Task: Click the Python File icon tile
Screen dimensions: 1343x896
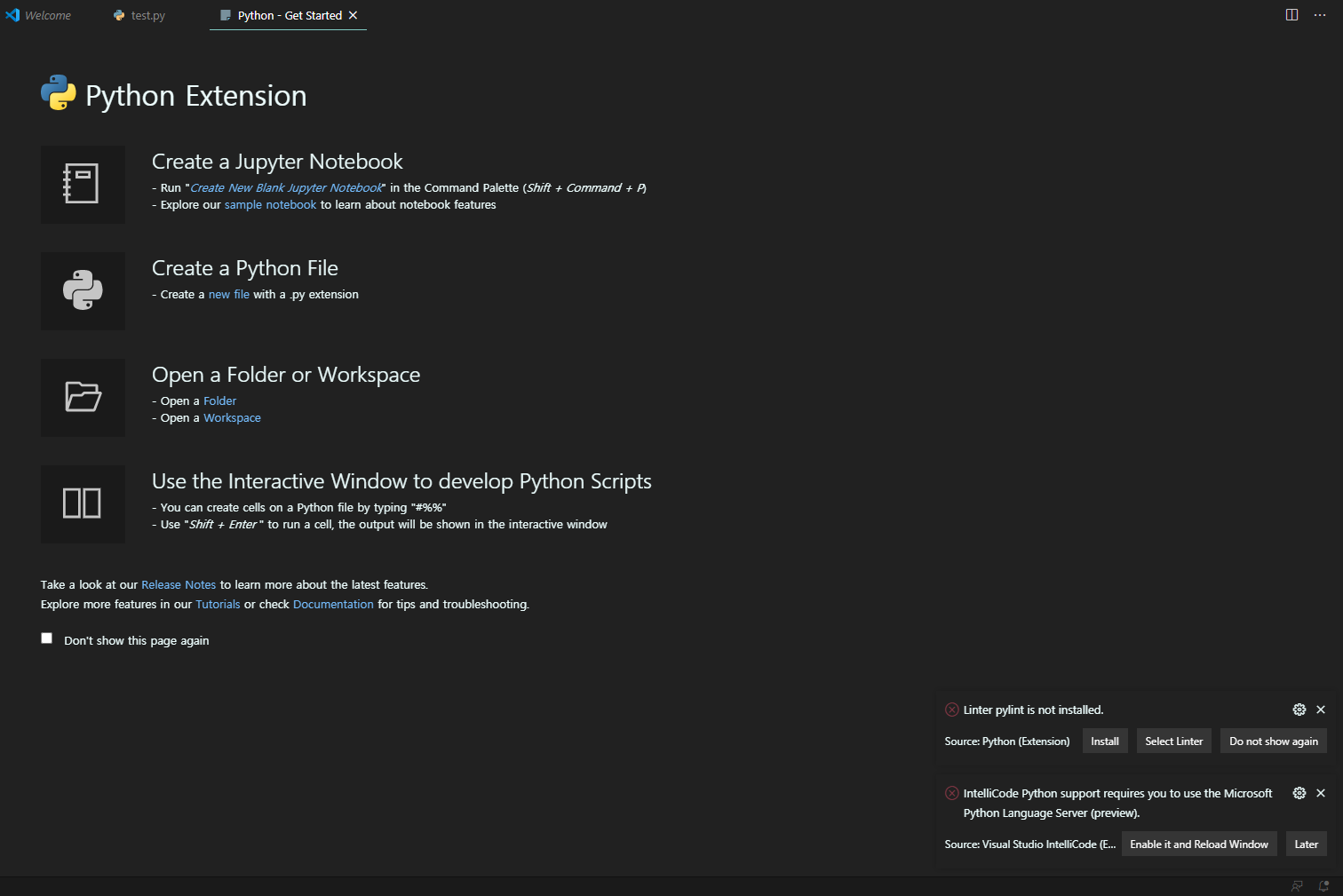Action: (83, 291)
